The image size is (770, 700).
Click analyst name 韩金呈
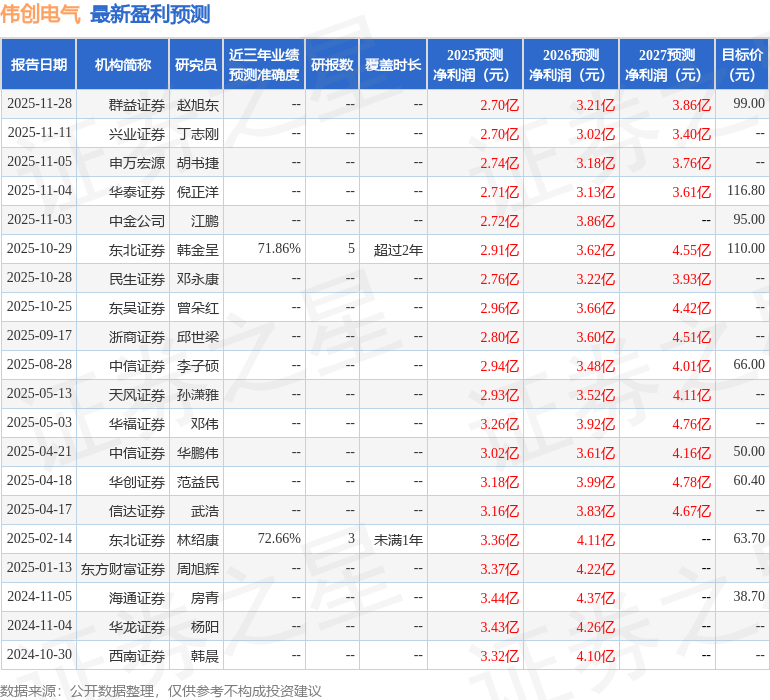(197, 249)
